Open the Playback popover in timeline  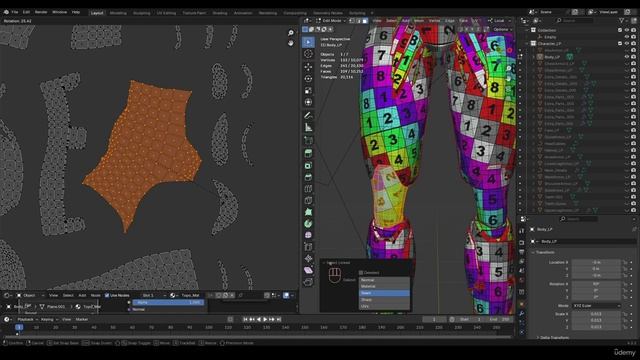click(x=27, y=320)
